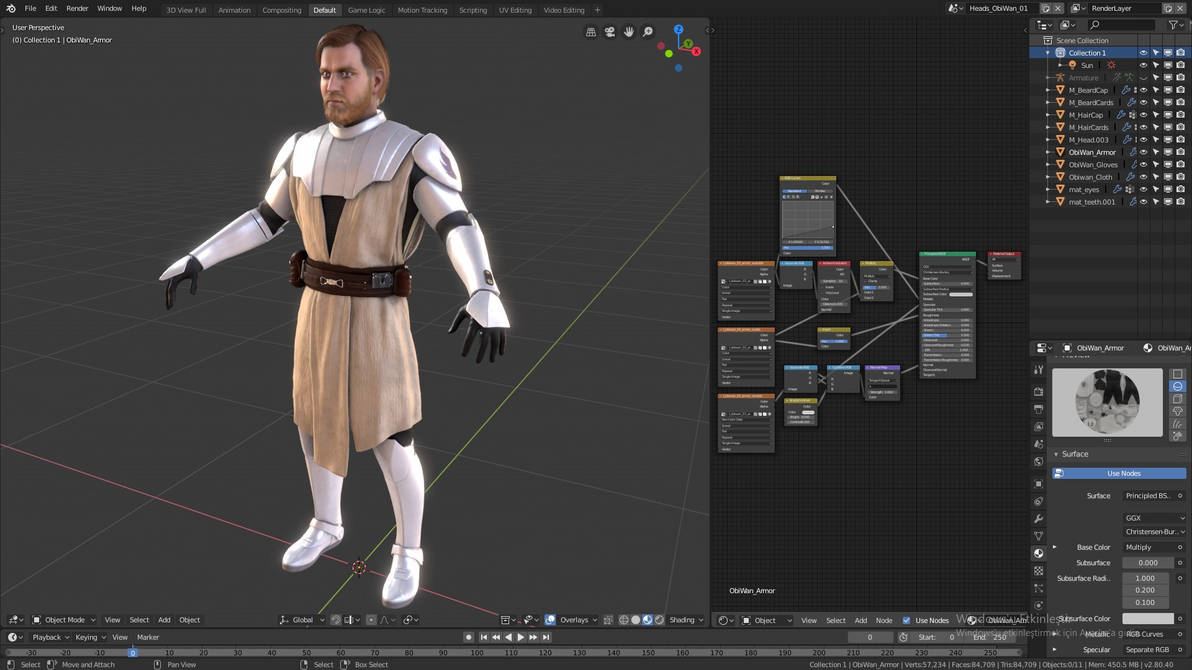The width and height of the screenshot is (1192, 670).
Task: Toggle X-ray display in viewport header
Action: (608, 620)
